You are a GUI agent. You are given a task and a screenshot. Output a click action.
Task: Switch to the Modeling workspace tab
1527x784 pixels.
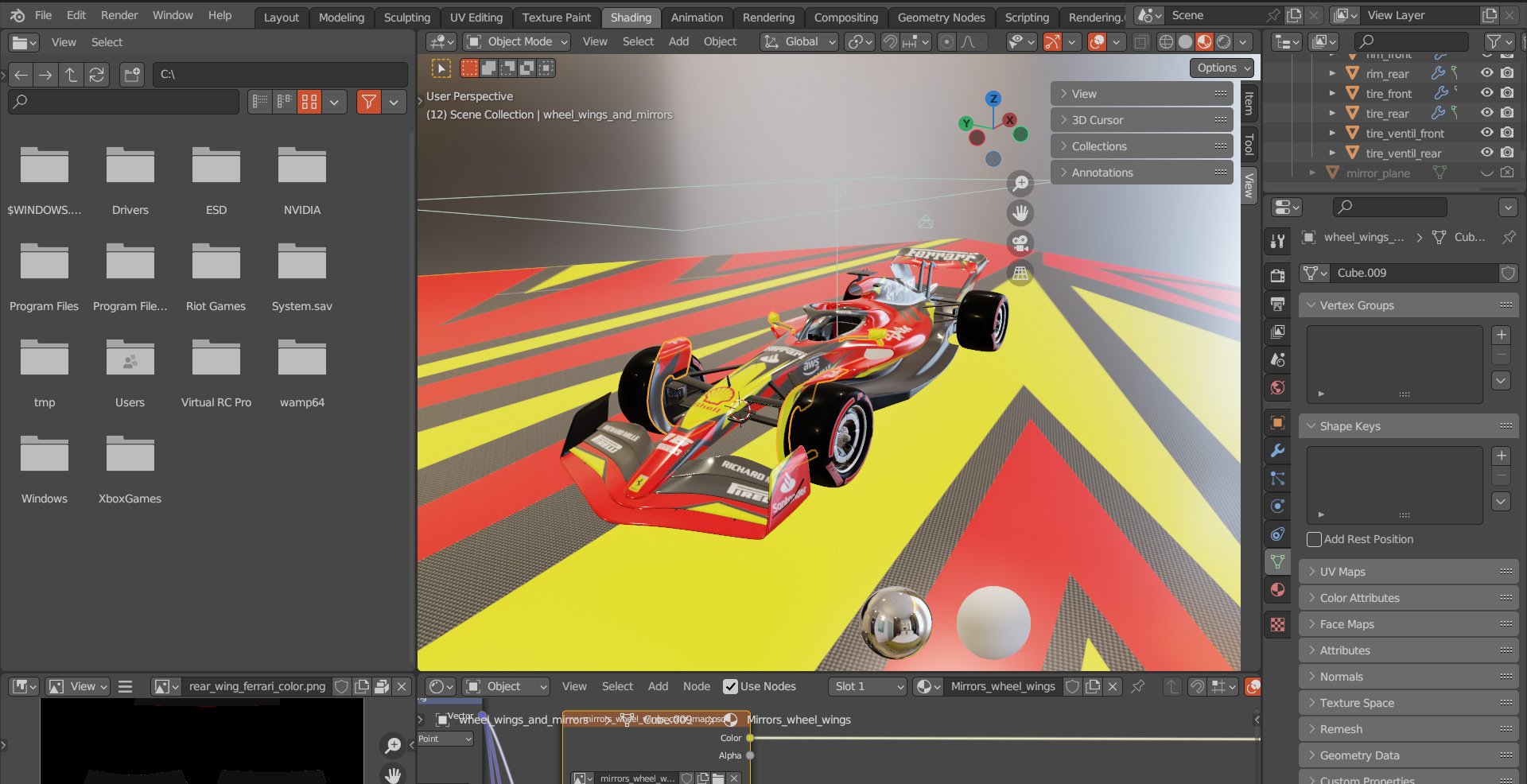click(x=341, y=17)
